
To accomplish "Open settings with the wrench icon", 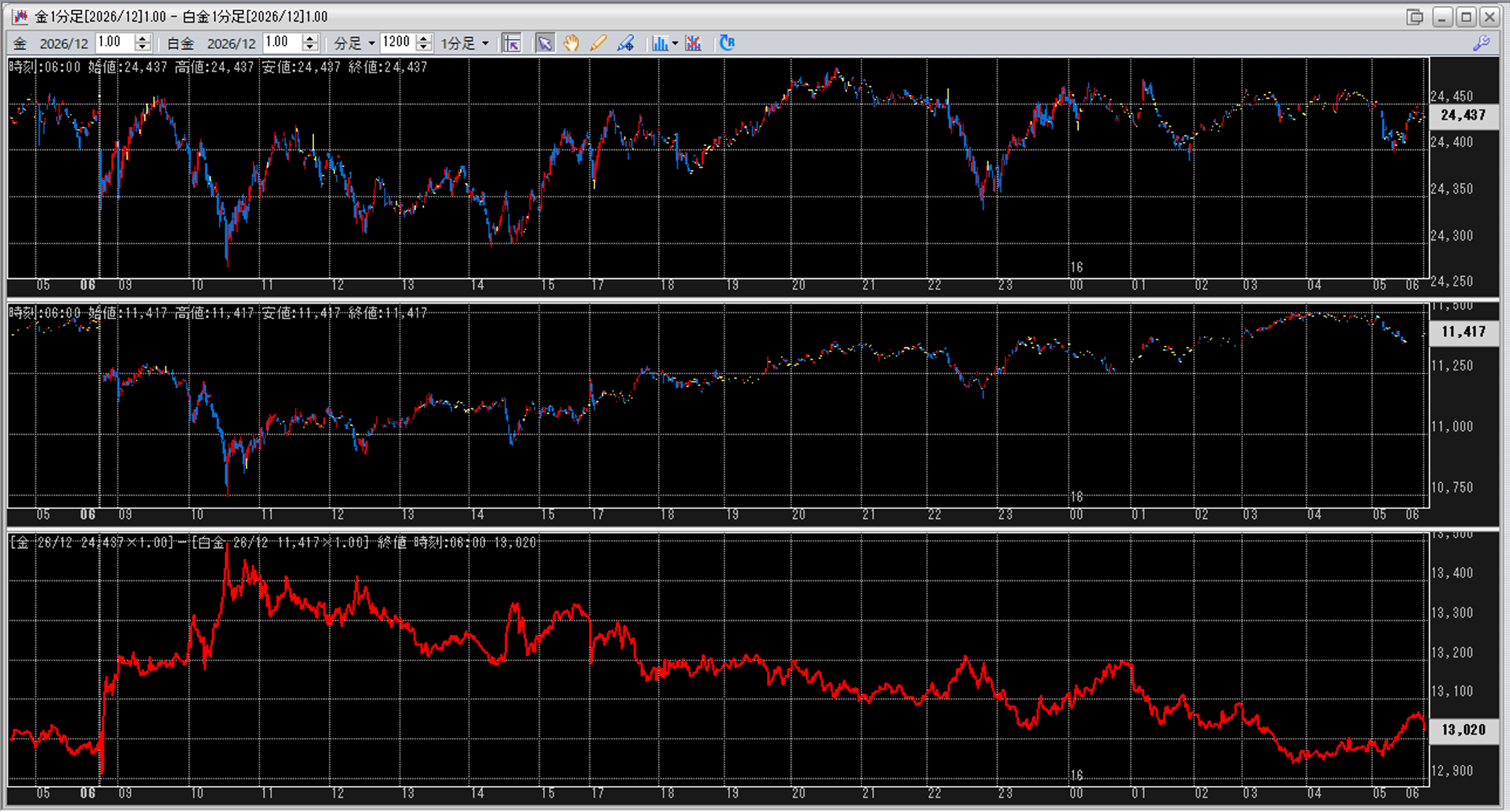I will pyautogui.click(x=1481, y=43).
